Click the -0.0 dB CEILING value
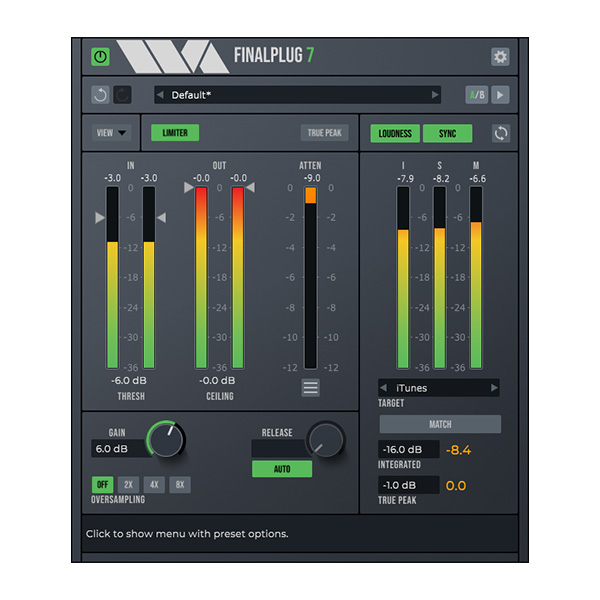This screenshot has width=600, height=600. coord(217,381)
